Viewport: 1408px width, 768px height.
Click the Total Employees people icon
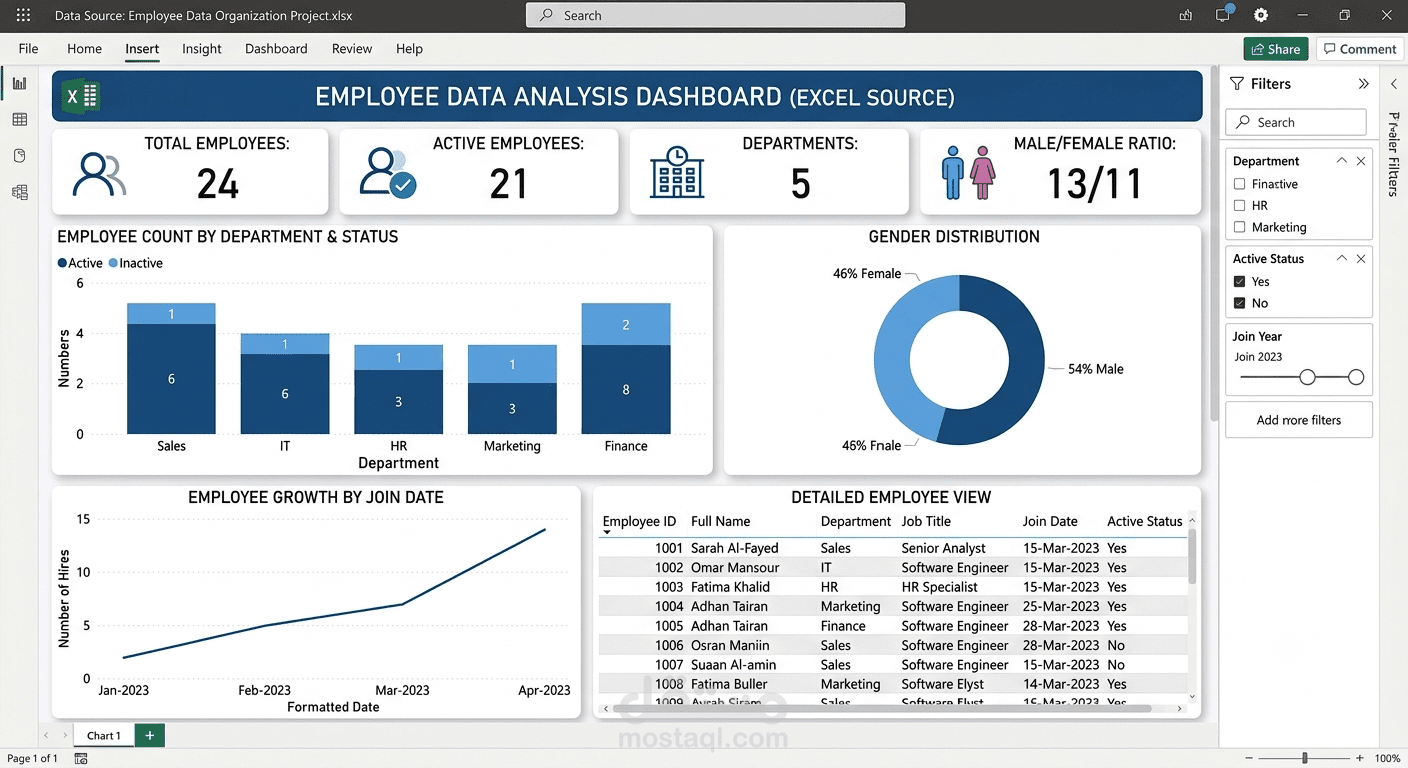[99, 174]
